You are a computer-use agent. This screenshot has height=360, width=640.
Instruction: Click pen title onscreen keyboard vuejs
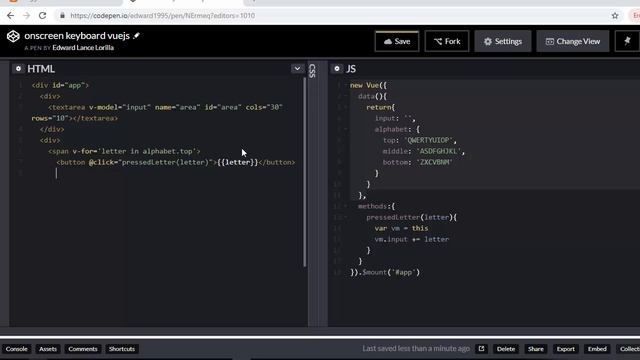[x=77, y=36]
